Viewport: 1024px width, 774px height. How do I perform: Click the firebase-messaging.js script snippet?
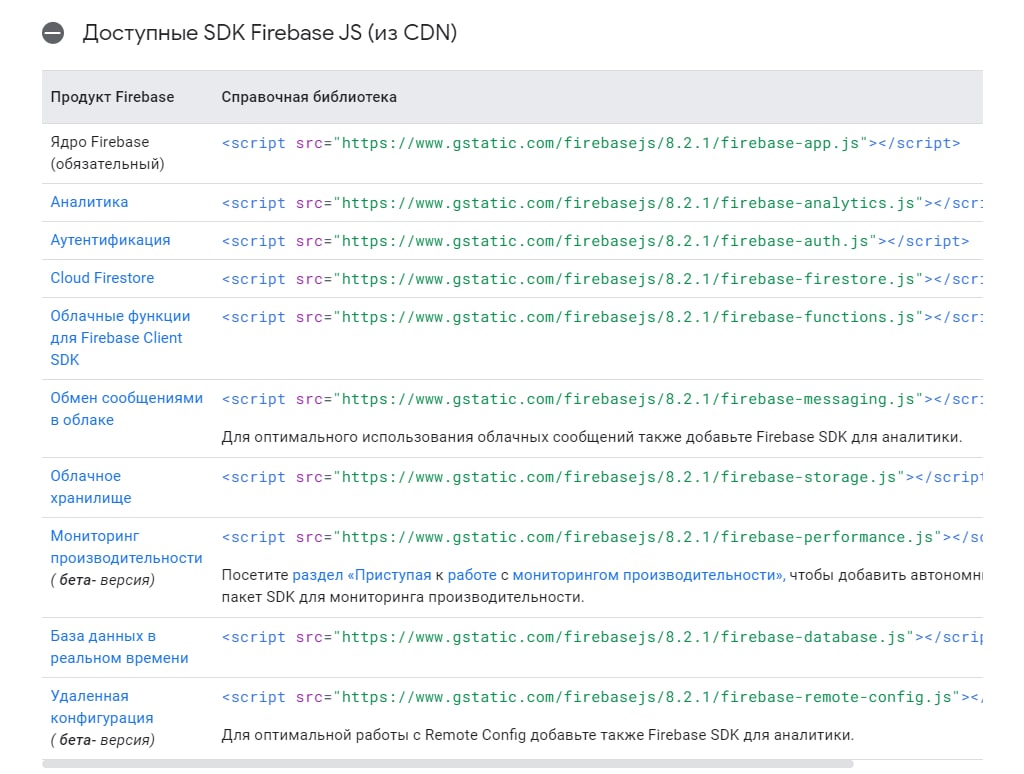[x=601, y=399]
